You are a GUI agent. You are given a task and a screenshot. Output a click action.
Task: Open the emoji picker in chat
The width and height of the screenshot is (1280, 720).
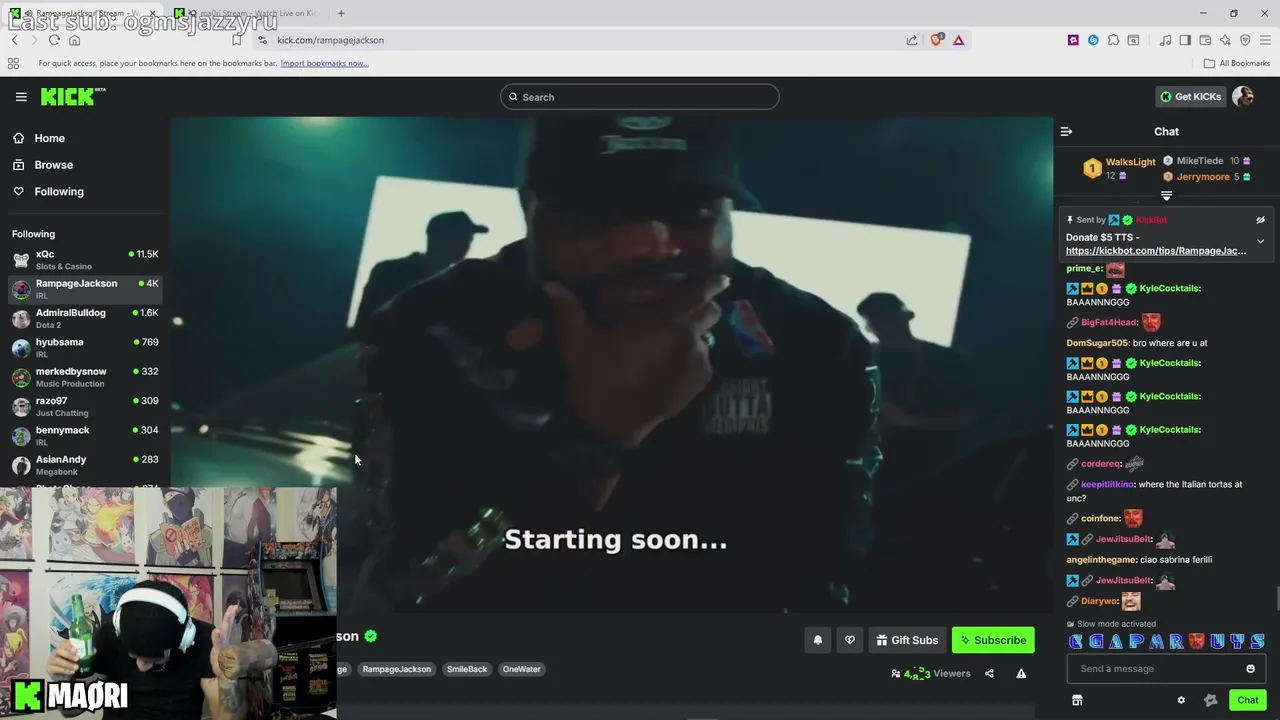click(x=1250, y=669)
